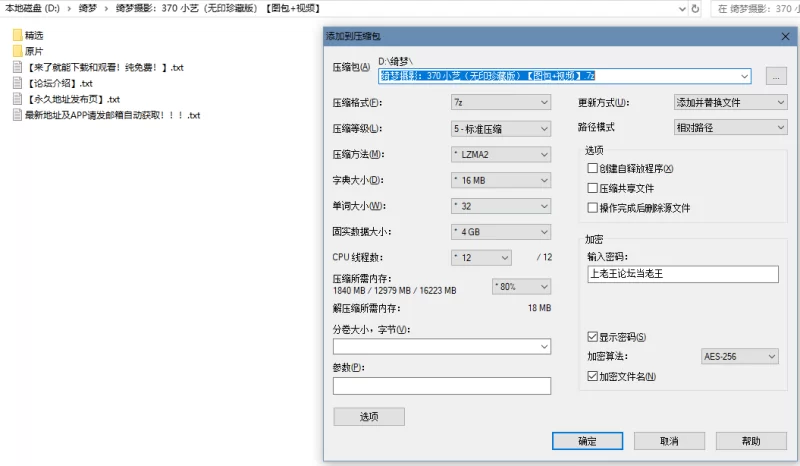Enable 操作完成后删除源文件 checkbox
Viewport: 800px width, 466px height.
(592, 208)
